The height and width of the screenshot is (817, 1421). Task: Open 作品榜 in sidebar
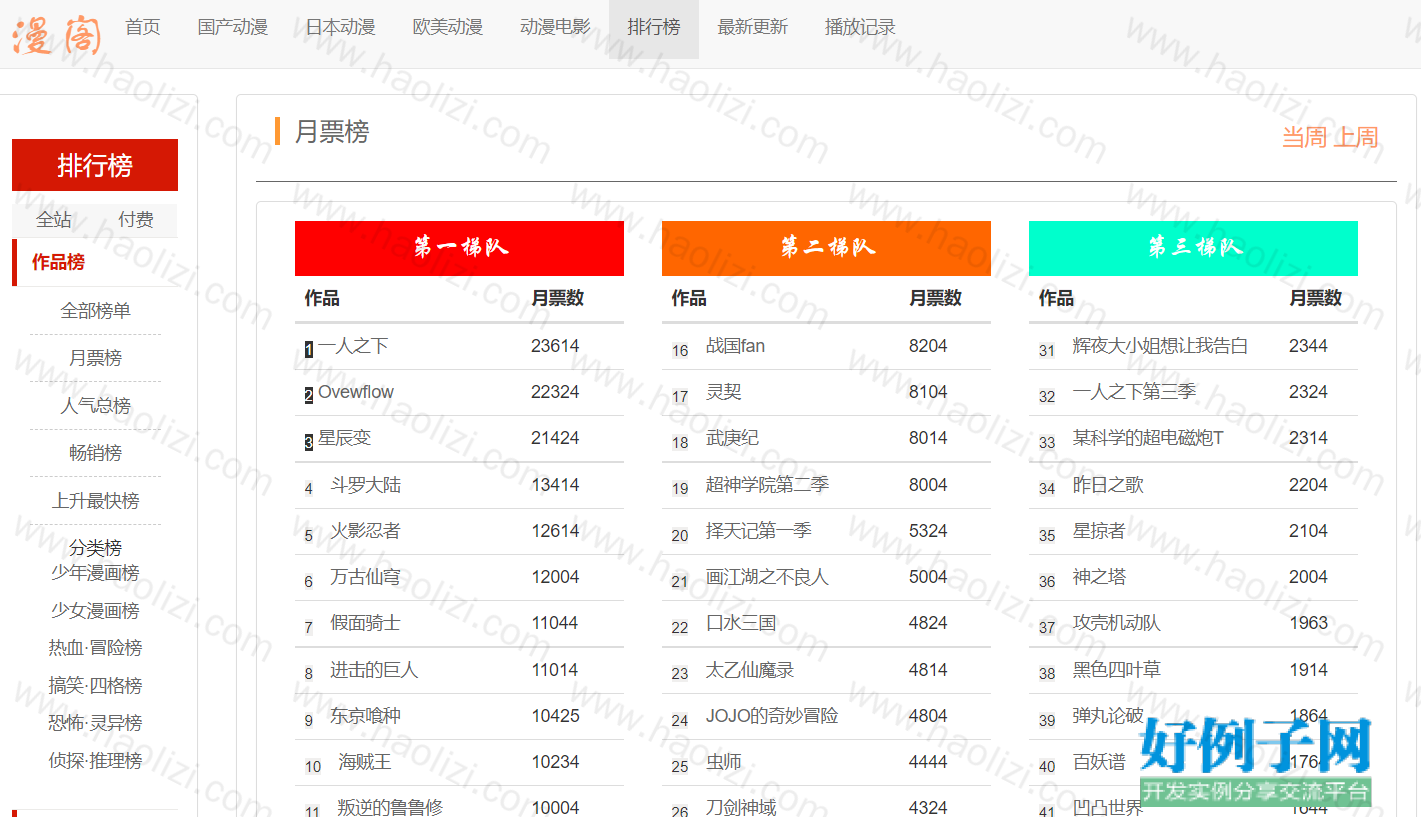58,262
